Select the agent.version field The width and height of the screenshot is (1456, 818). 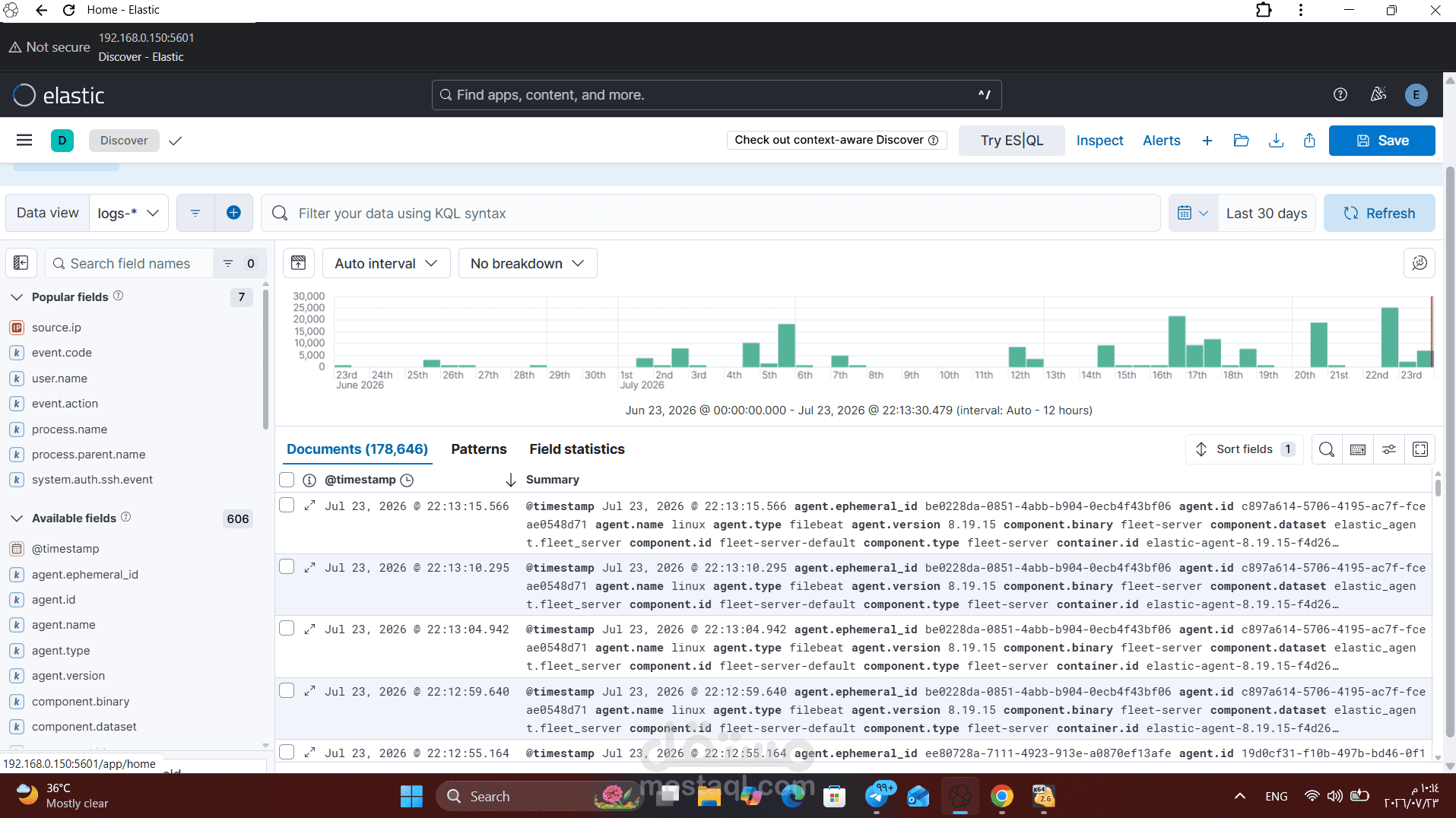68,676
